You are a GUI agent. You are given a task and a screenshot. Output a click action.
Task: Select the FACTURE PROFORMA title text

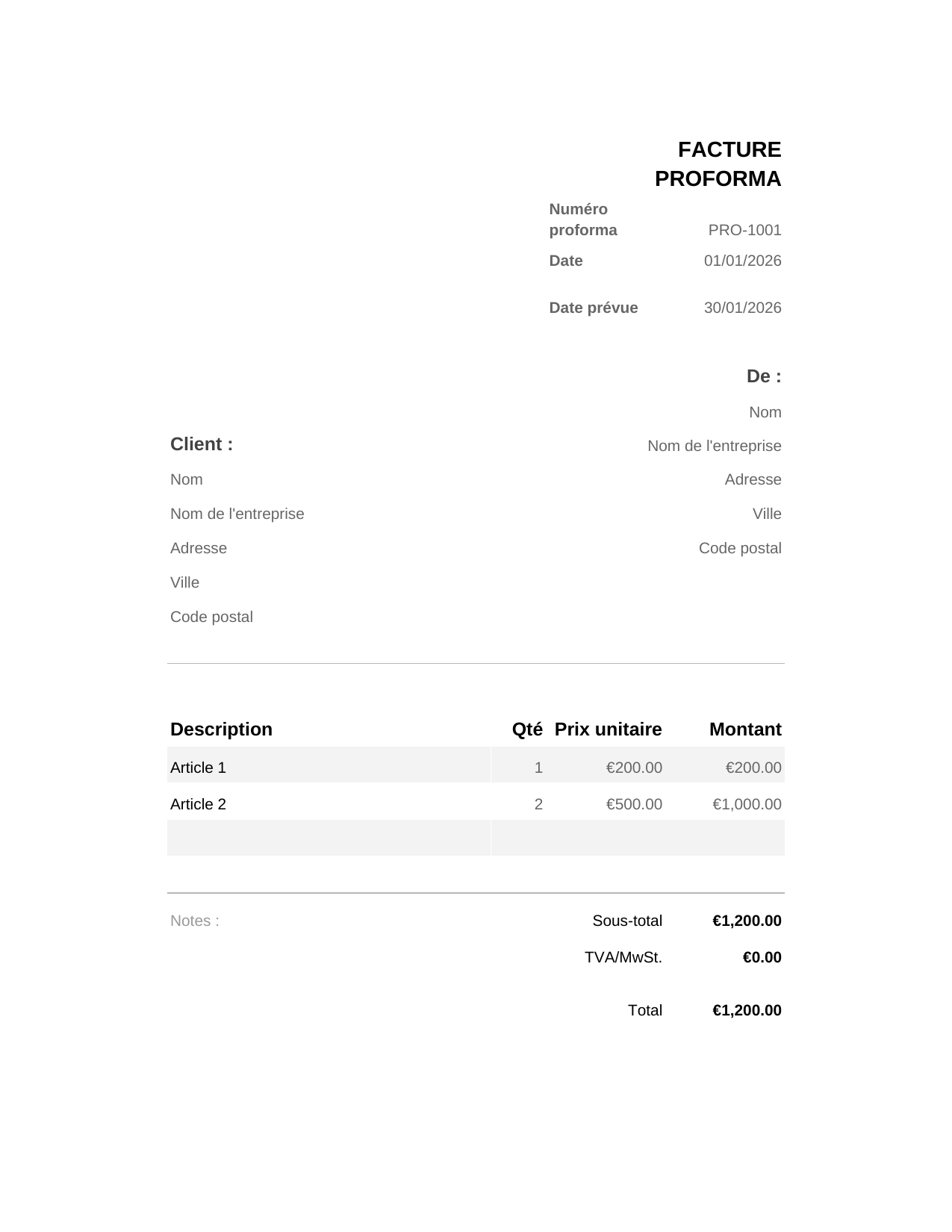tap(718, 164)
